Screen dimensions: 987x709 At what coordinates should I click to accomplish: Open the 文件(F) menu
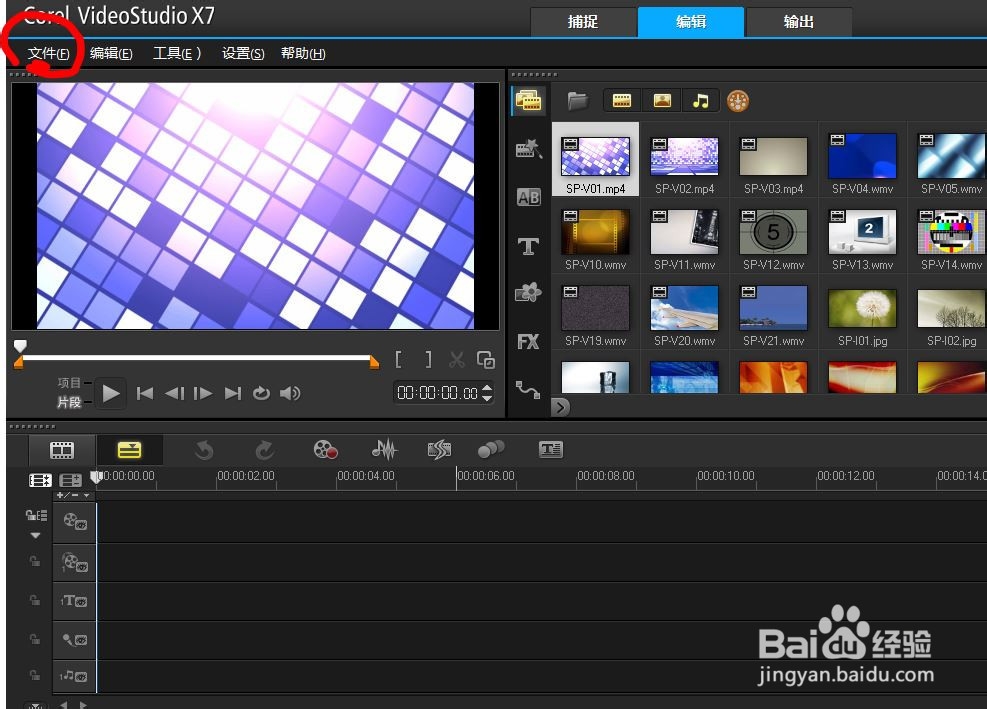48,54
